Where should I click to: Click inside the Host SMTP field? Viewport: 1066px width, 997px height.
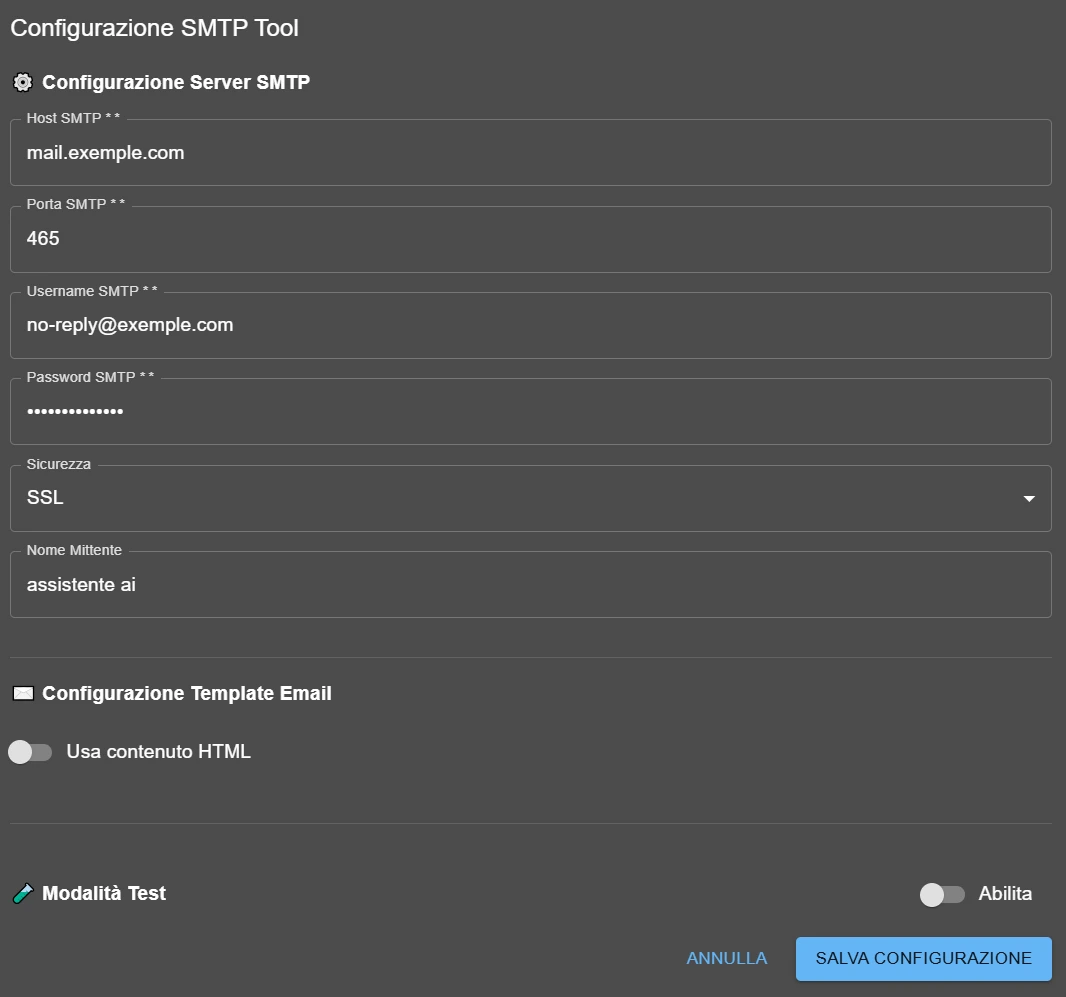(530, 152)
